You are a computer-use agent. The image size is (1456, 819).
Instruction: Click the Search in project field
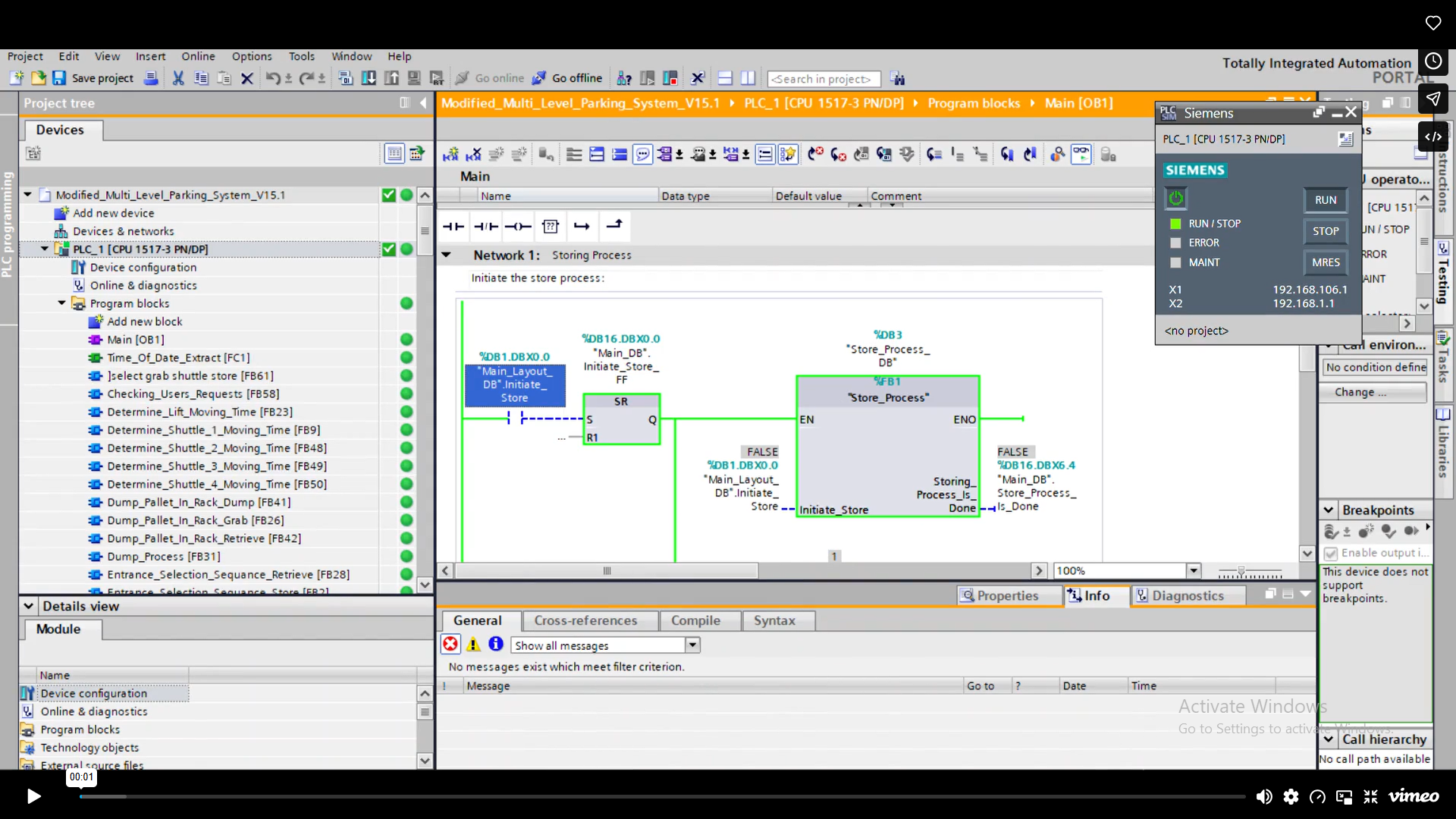click(x=824, y=79)
